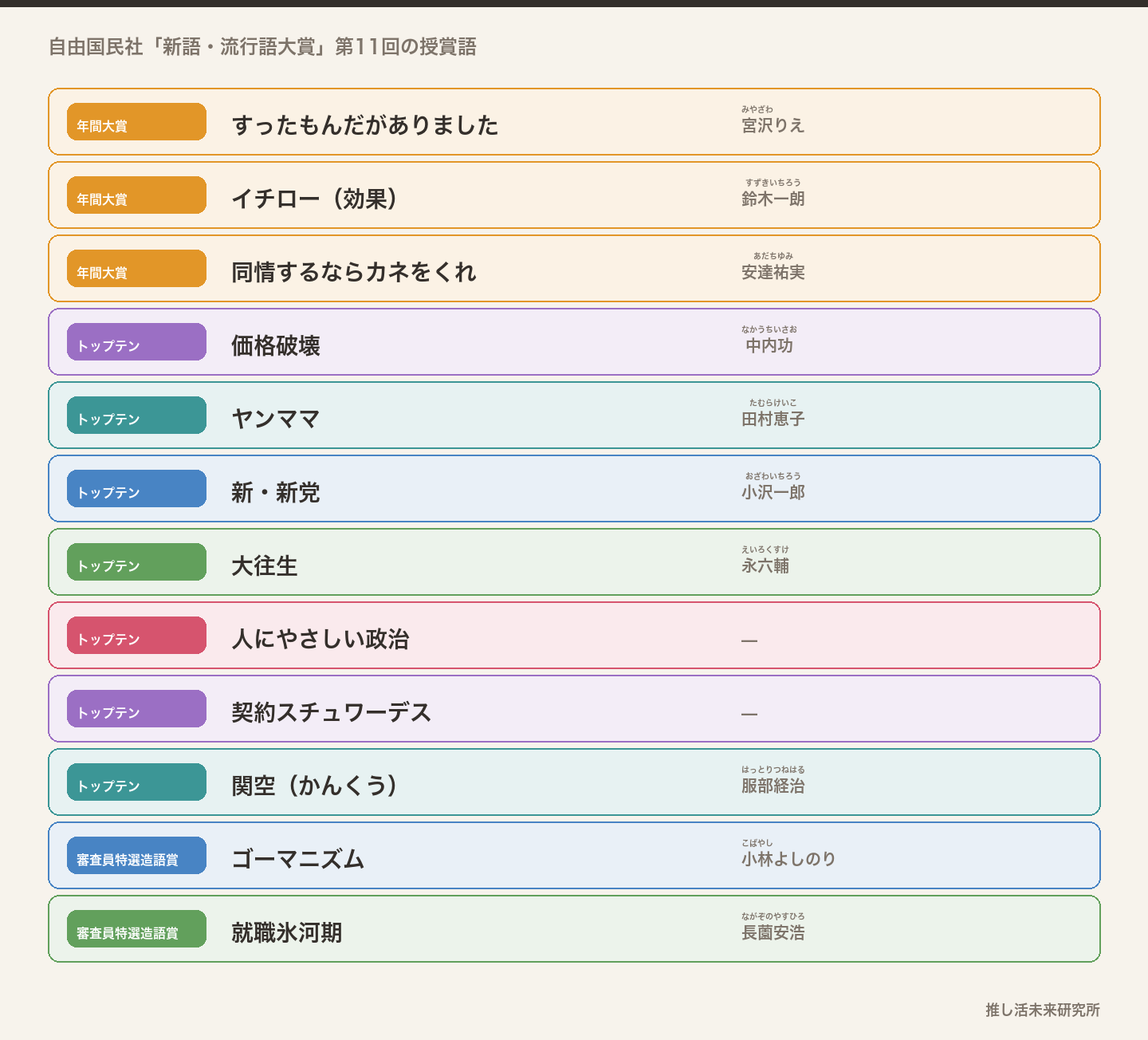The height and width of the screenshot is (1040, 1148).
Task: Click the page title 自由国民社「新語・流行語大賞」第11回の授賞語
Action: point(262,47)
